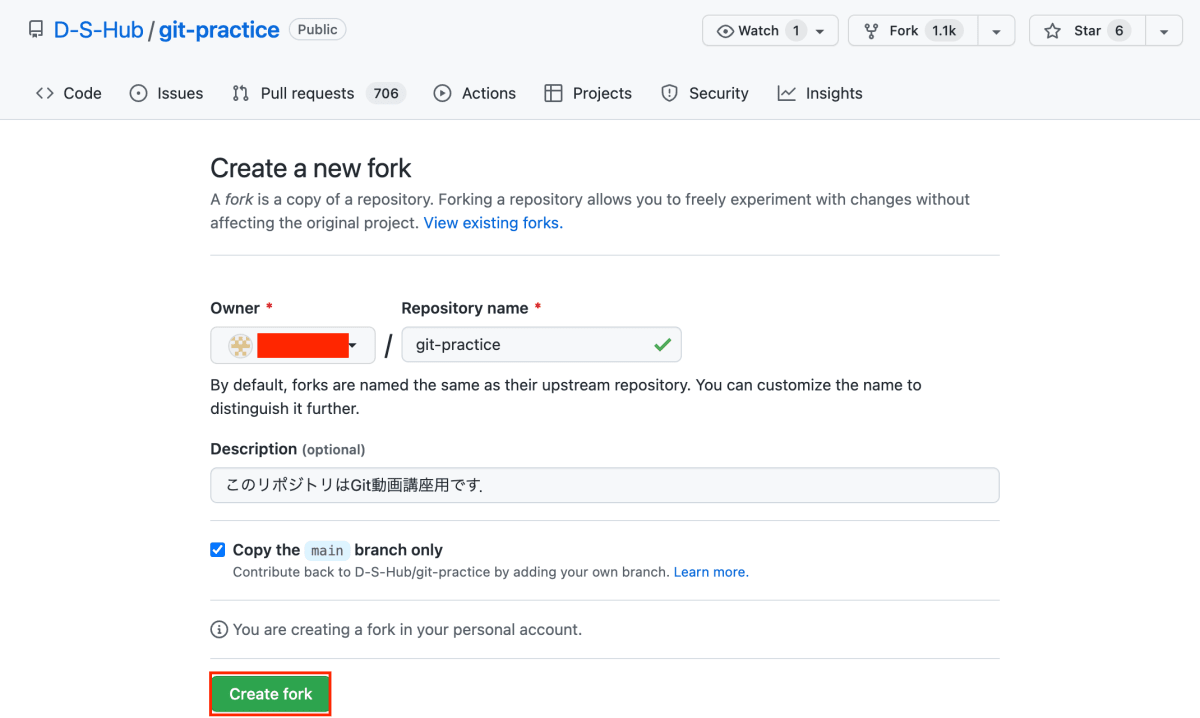This screenshot has height=718, width=1200.
Task: Click the Star icon button
Action: click(x=1053, y=31)
